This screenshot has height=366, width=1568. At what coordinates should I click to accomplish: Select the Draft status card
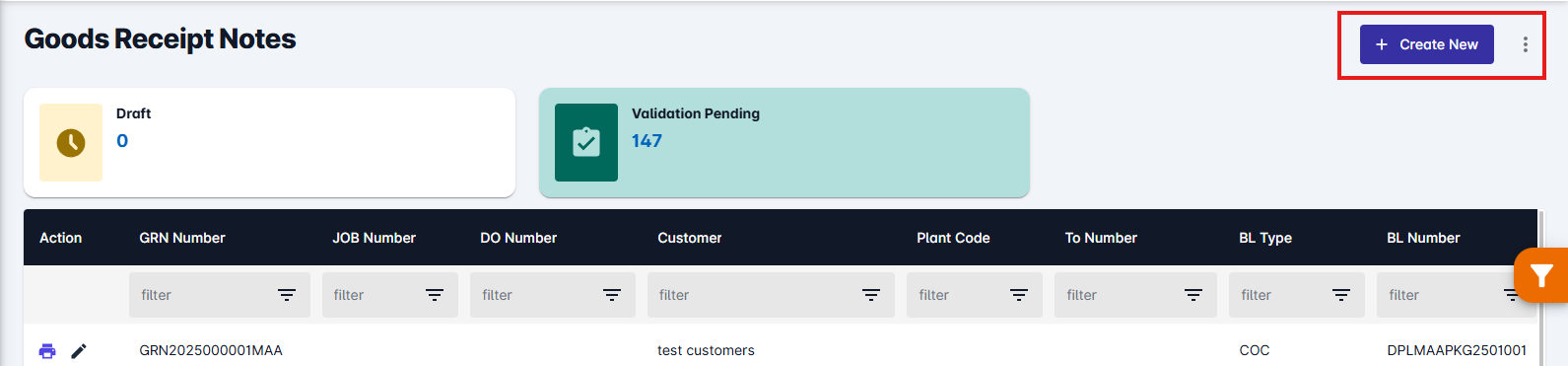click(269, 142)
